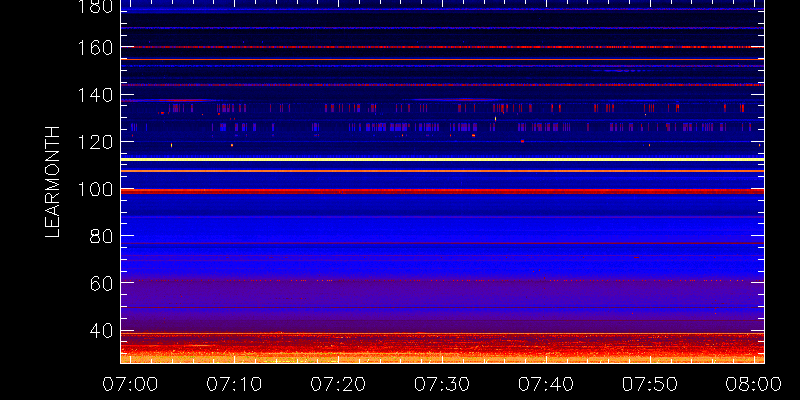Click the 08:00 time axis label
Image resolution: width=800 pixels, height=400 pixels.
click(x=754, y=384)
